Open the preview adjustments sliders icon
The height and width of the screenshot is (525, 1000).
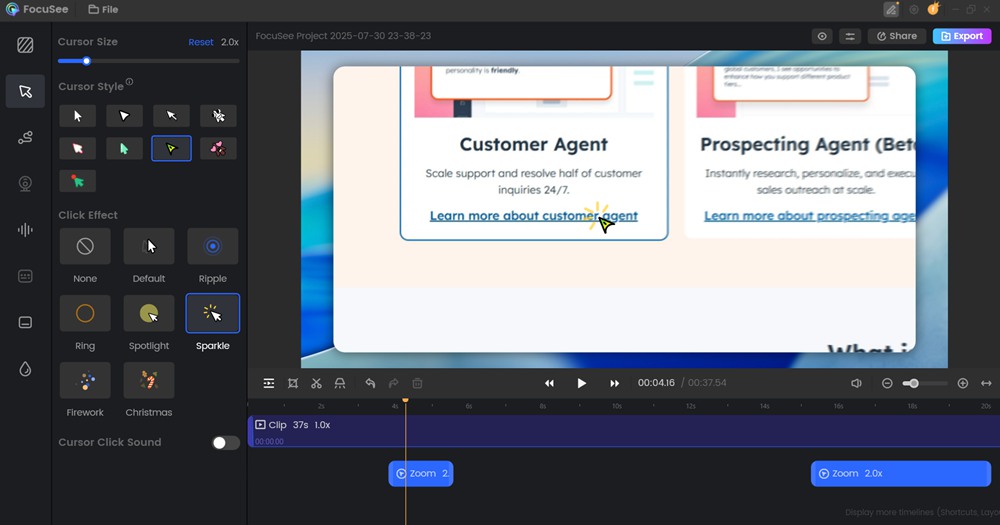[x=850, y=36]
